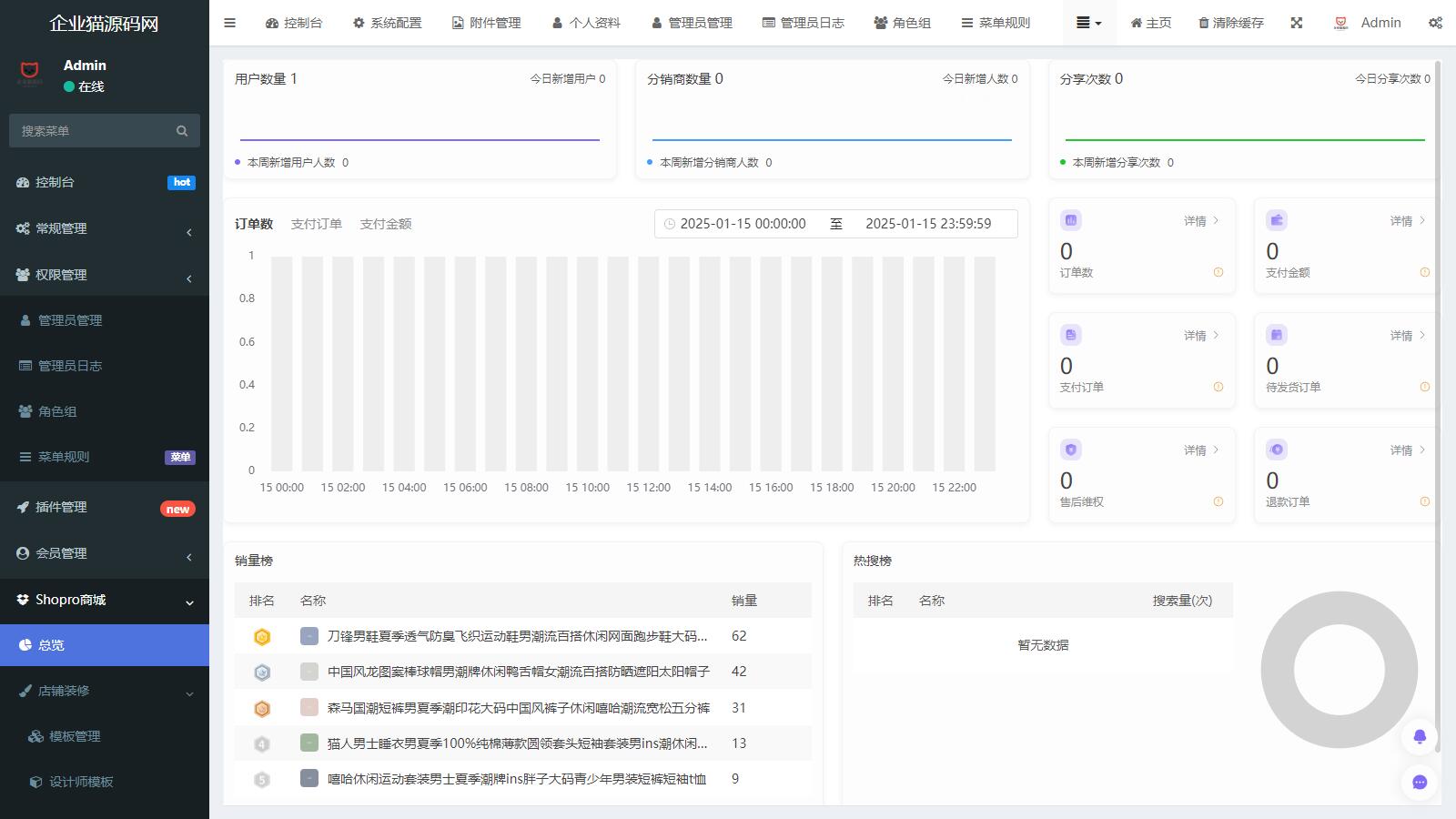1456x819 pixels.
Task: Click the 清除缓存 clear cache icon
Action: (x=1230, y=23)
